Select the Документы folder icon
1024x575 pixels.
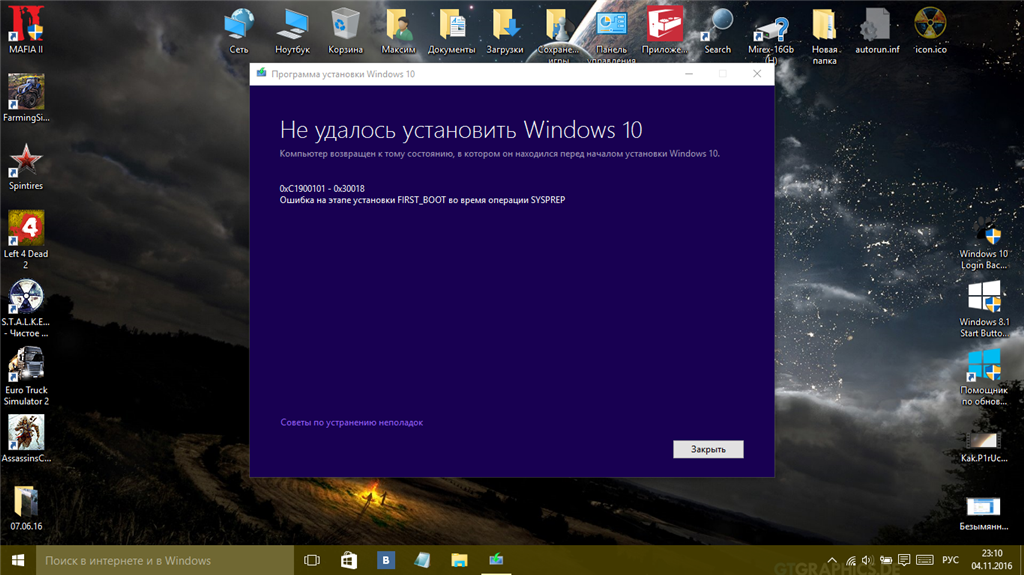click(x=451, y=30)
